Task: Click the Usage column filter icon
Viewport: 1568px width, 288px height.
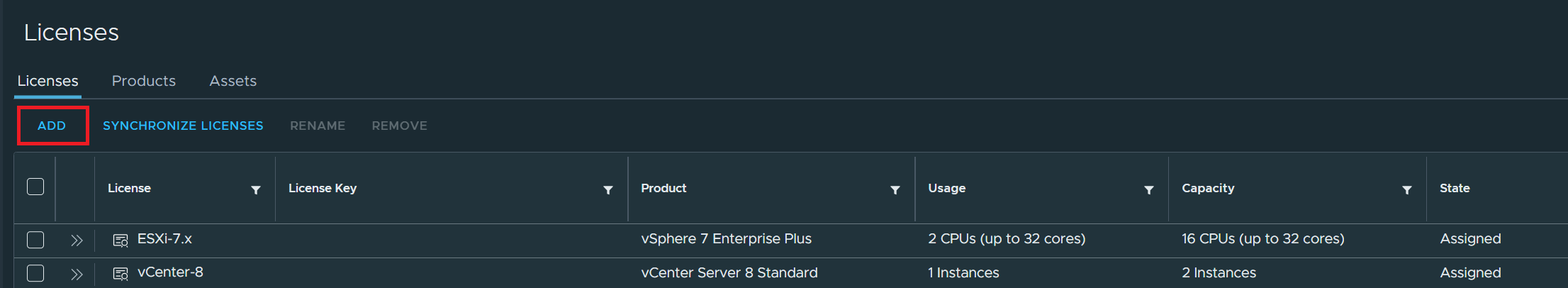Action: click(1148, 190)
